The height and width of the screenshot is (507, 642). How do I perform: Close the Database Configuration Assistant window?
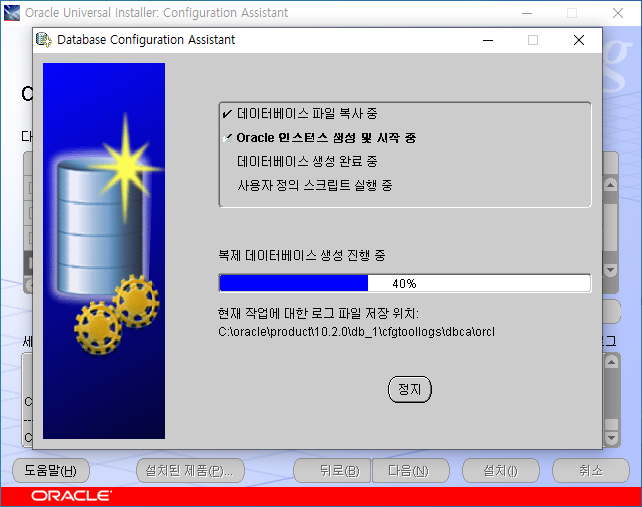(579, 40)
